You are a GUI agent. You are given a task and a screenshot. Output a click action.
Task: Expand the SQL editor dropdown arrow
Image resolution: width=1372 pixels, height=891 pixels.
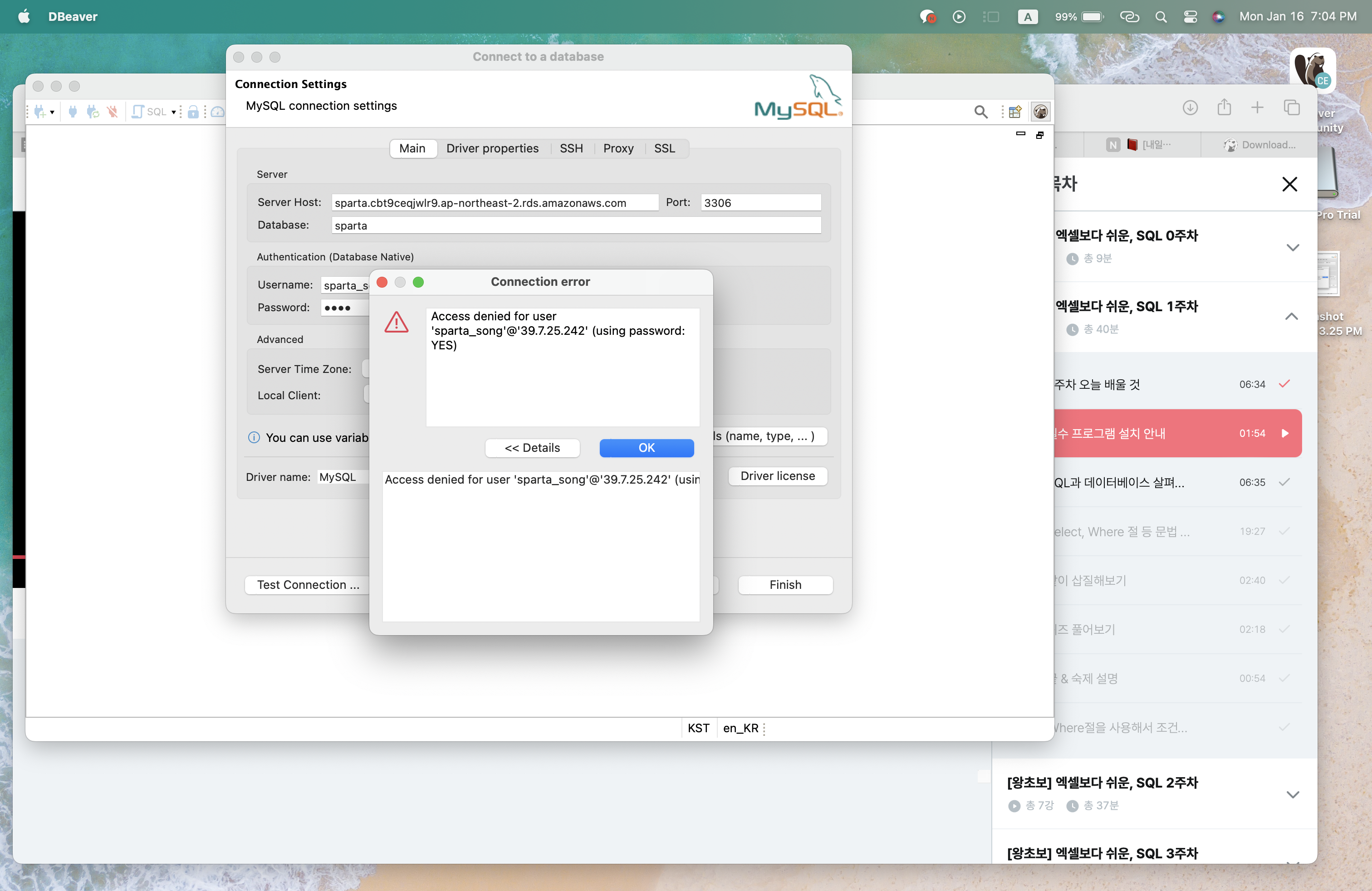tap(173, 112)
